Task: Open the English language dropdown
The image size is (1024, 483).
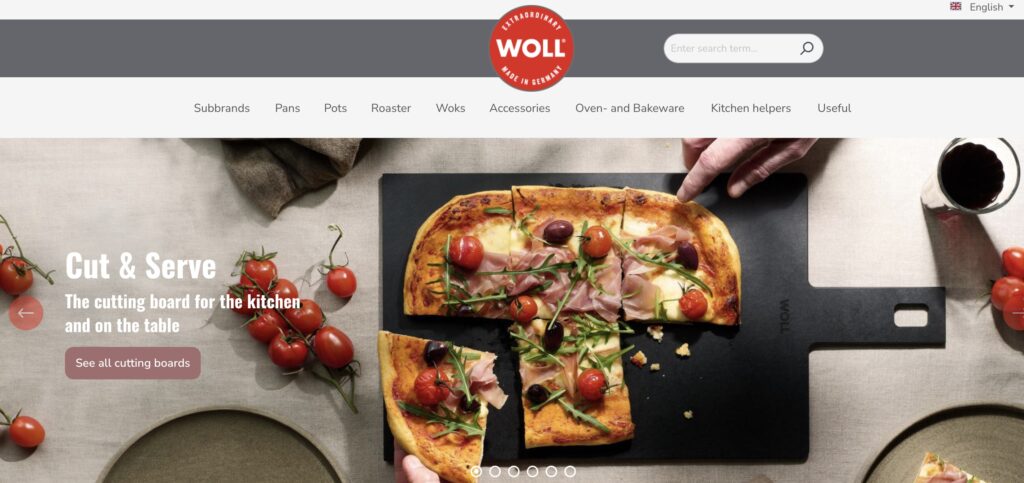Action: tap(991, 7)
